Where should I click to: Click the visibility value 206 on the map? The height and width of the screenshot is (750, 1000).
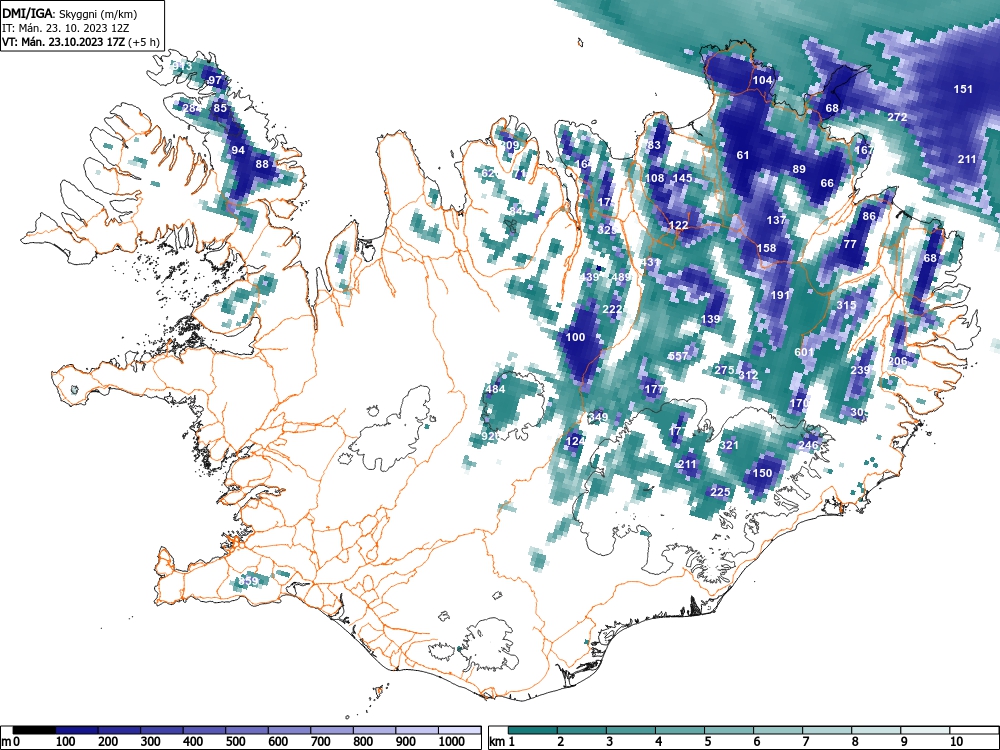tap(897, 361)
